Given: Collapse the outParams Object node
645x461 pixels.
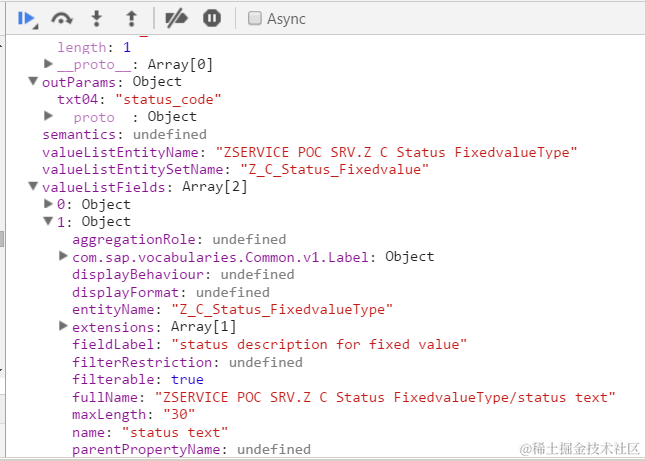Looking at the screenshot, I should [33, 81].
